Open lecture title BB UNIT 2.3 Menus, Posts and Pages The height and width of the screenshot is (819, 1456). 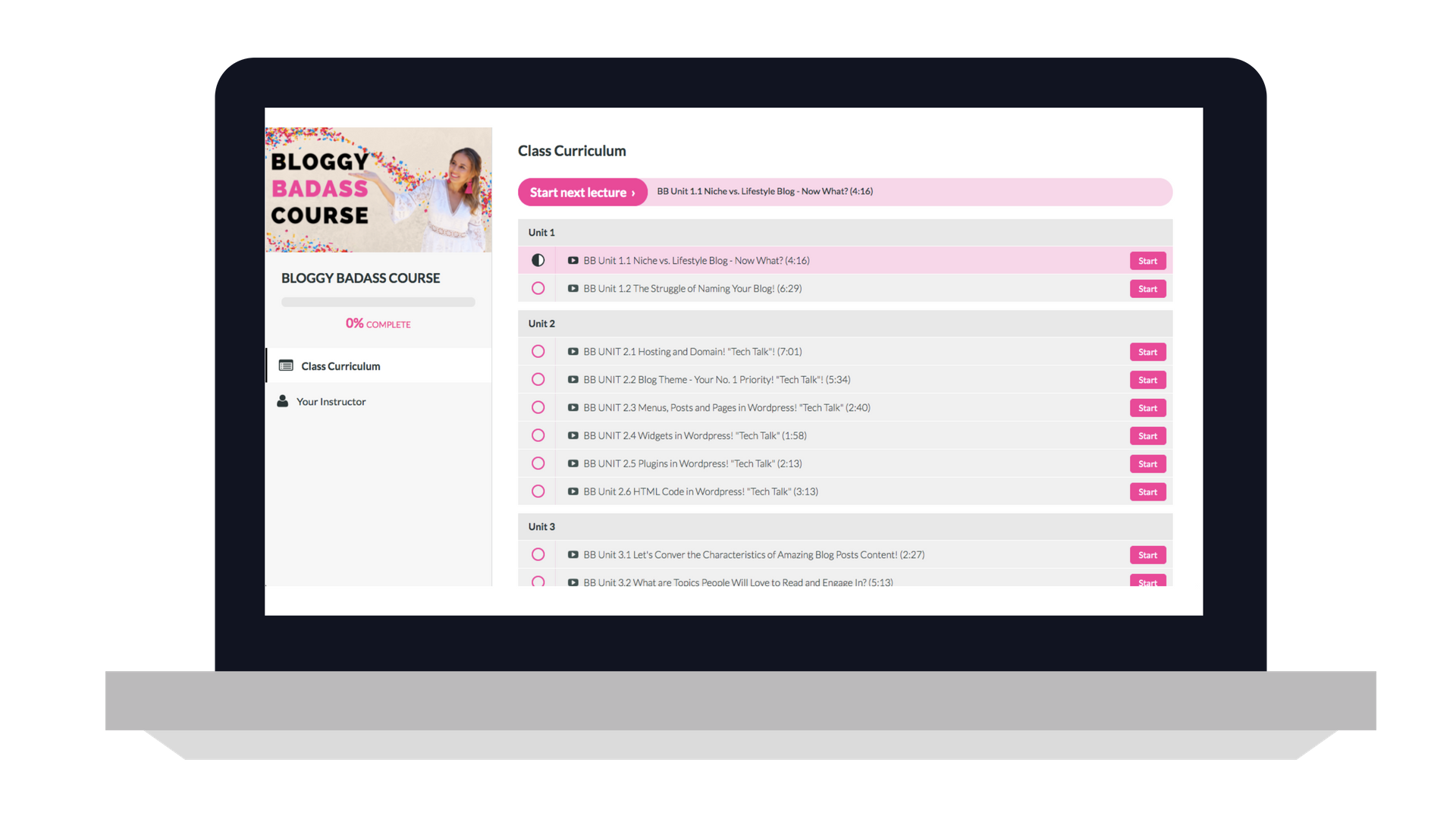pyautogui.click(x=726, y=407)
